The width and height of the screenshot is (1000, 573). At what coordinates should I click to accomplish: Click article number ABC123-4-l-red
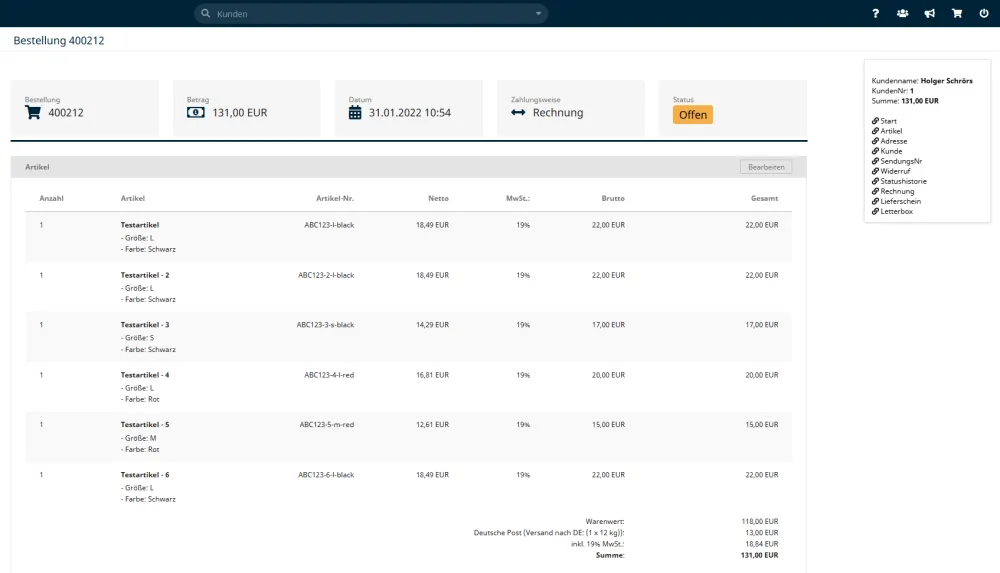point(329,375)
